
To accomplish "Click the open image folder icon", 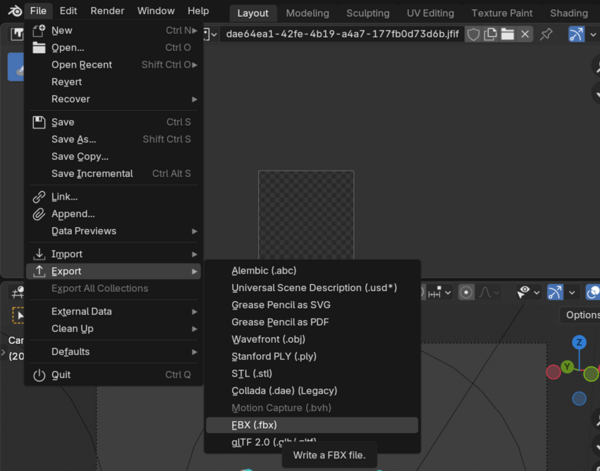I will (x=507, y=34).
